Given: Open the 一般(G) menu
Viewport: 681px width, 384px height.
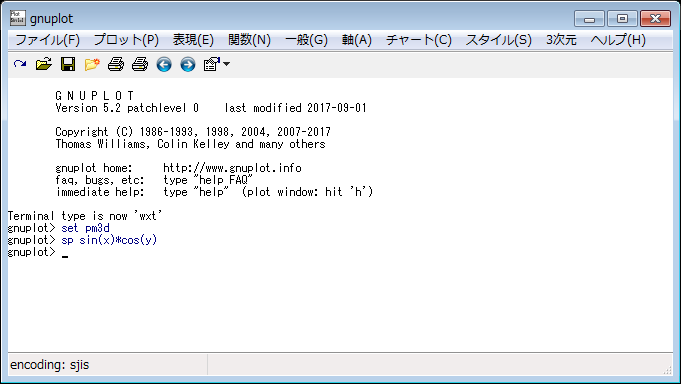Looking at the screenshot, I should coord(306,40).
